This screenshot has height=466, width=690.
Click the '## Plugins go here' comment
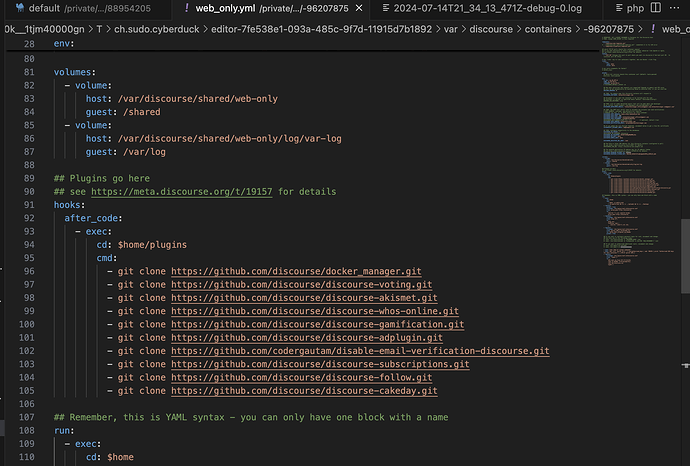102,179
